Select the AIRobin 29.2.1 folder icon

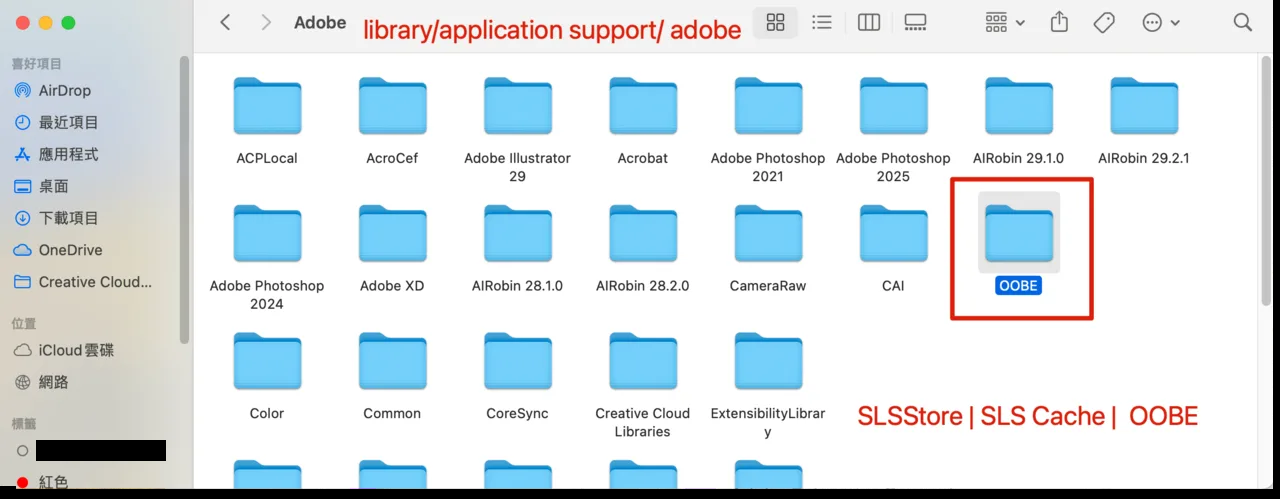pyautogui.click(x=1144, y=106)
